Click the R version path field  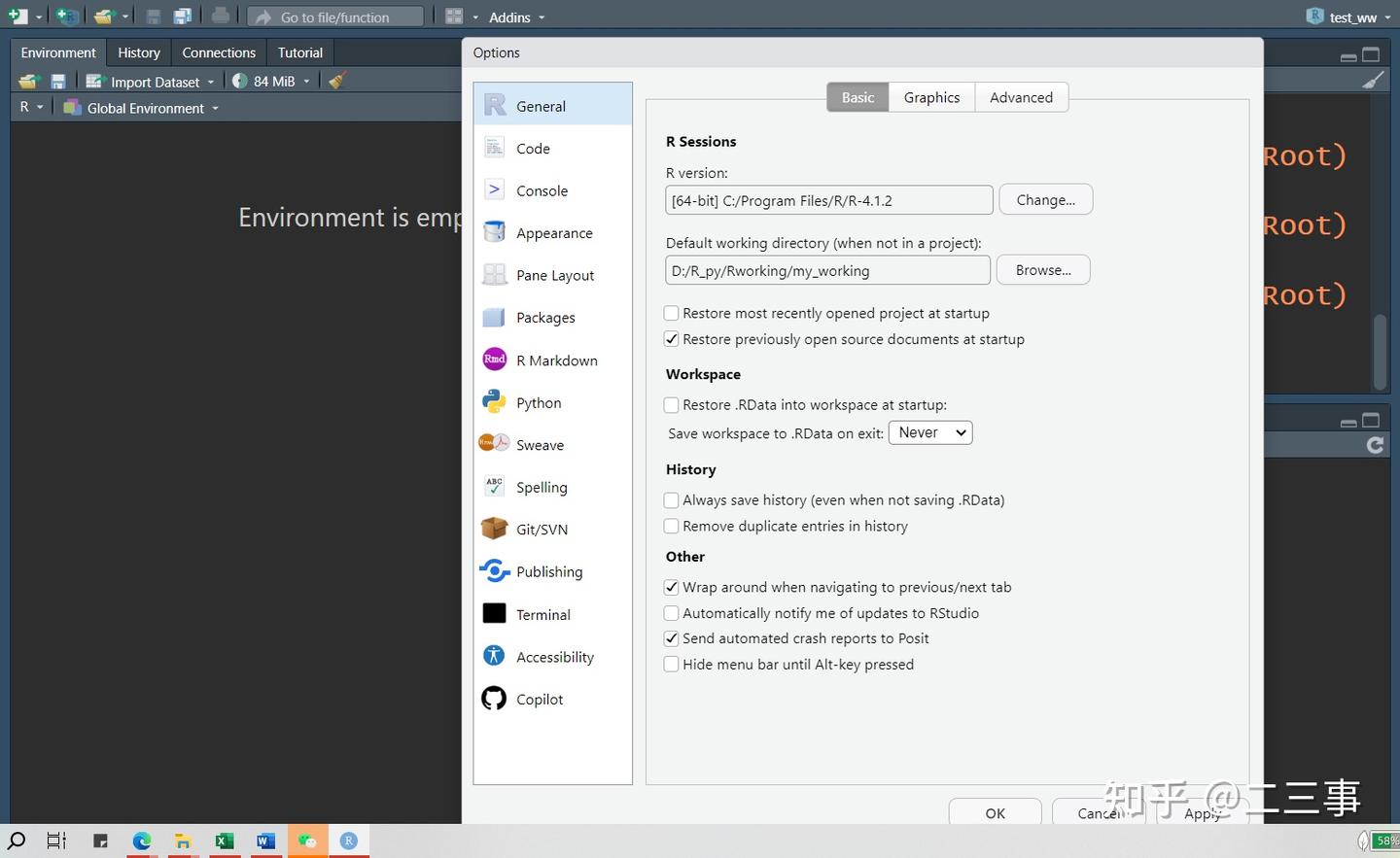click(x=829, y=200)
